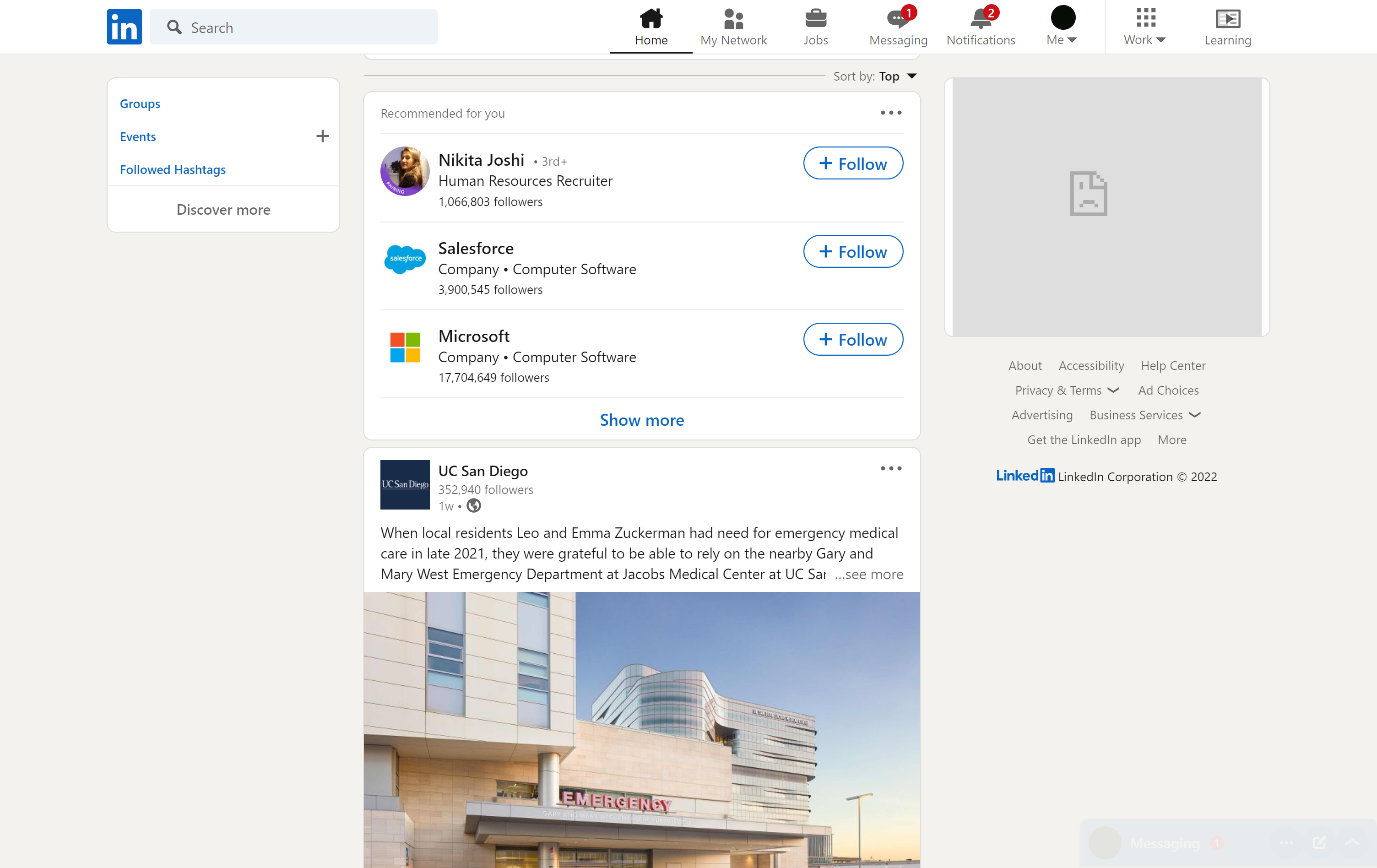
Task: Go to the Home tab
Action: coord(651,26)
